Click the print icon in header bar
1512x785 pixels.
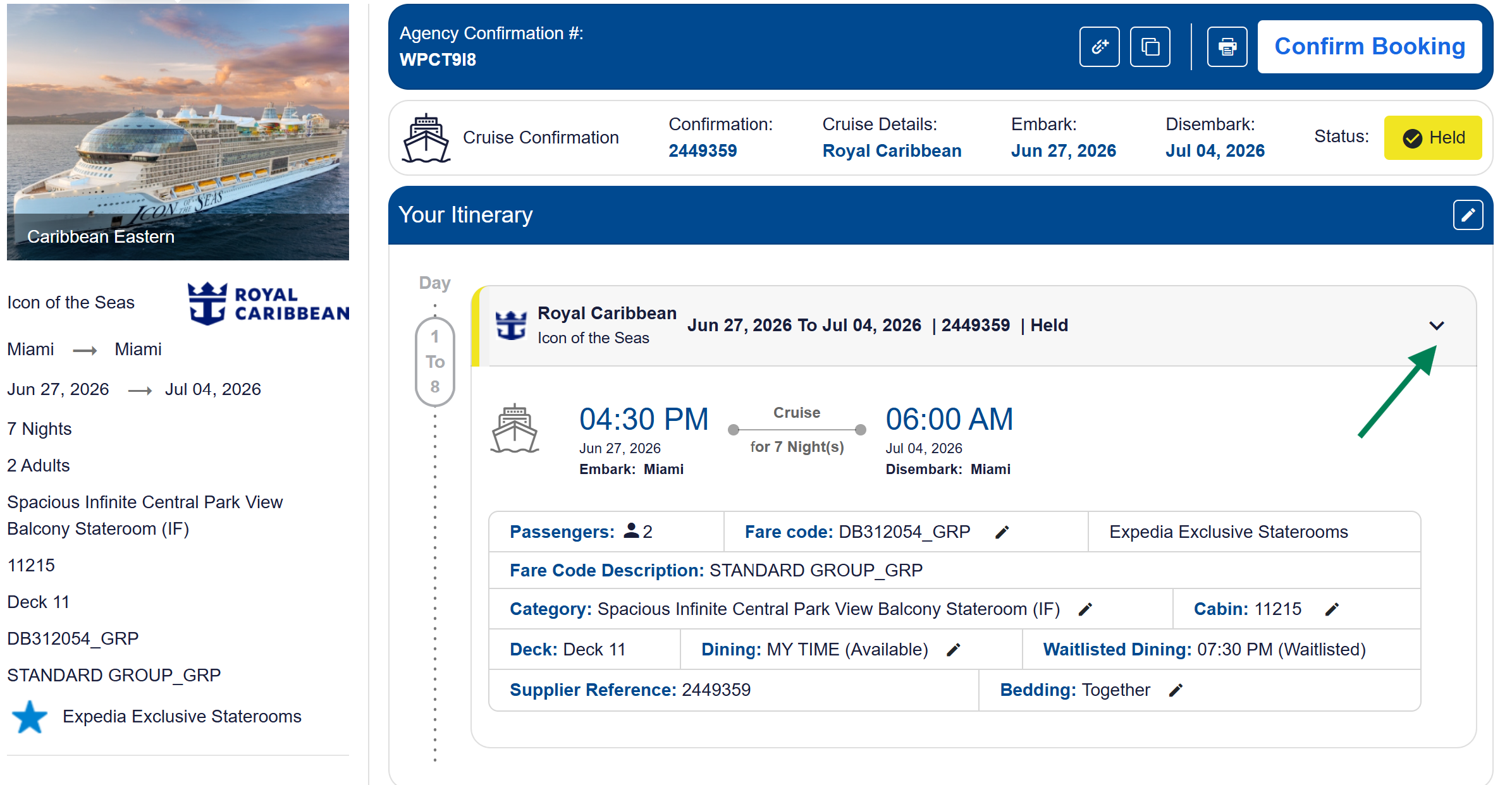[x=1227, y=47]
